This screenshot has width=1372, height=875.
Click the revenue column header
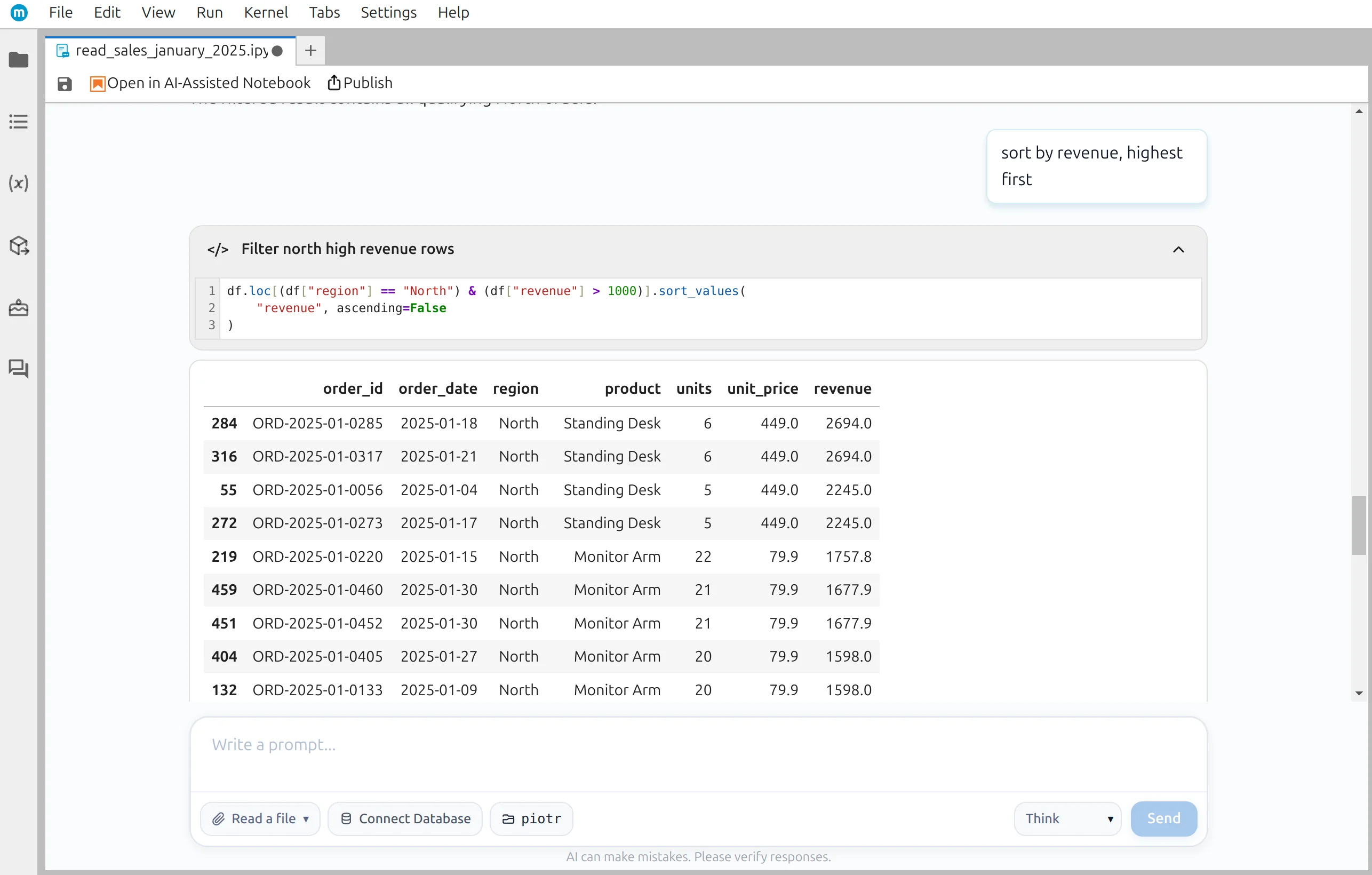842,389
